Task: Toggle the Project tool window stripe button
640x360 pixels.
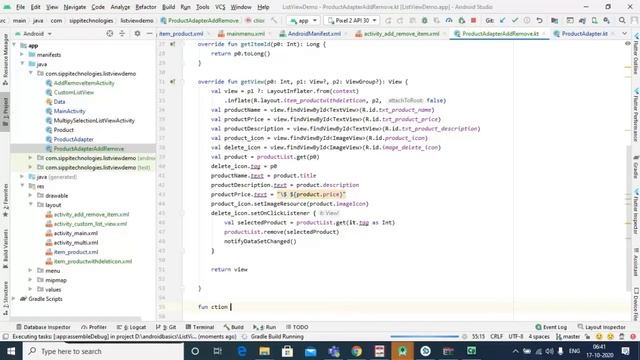Action: (x=5, y=111)
